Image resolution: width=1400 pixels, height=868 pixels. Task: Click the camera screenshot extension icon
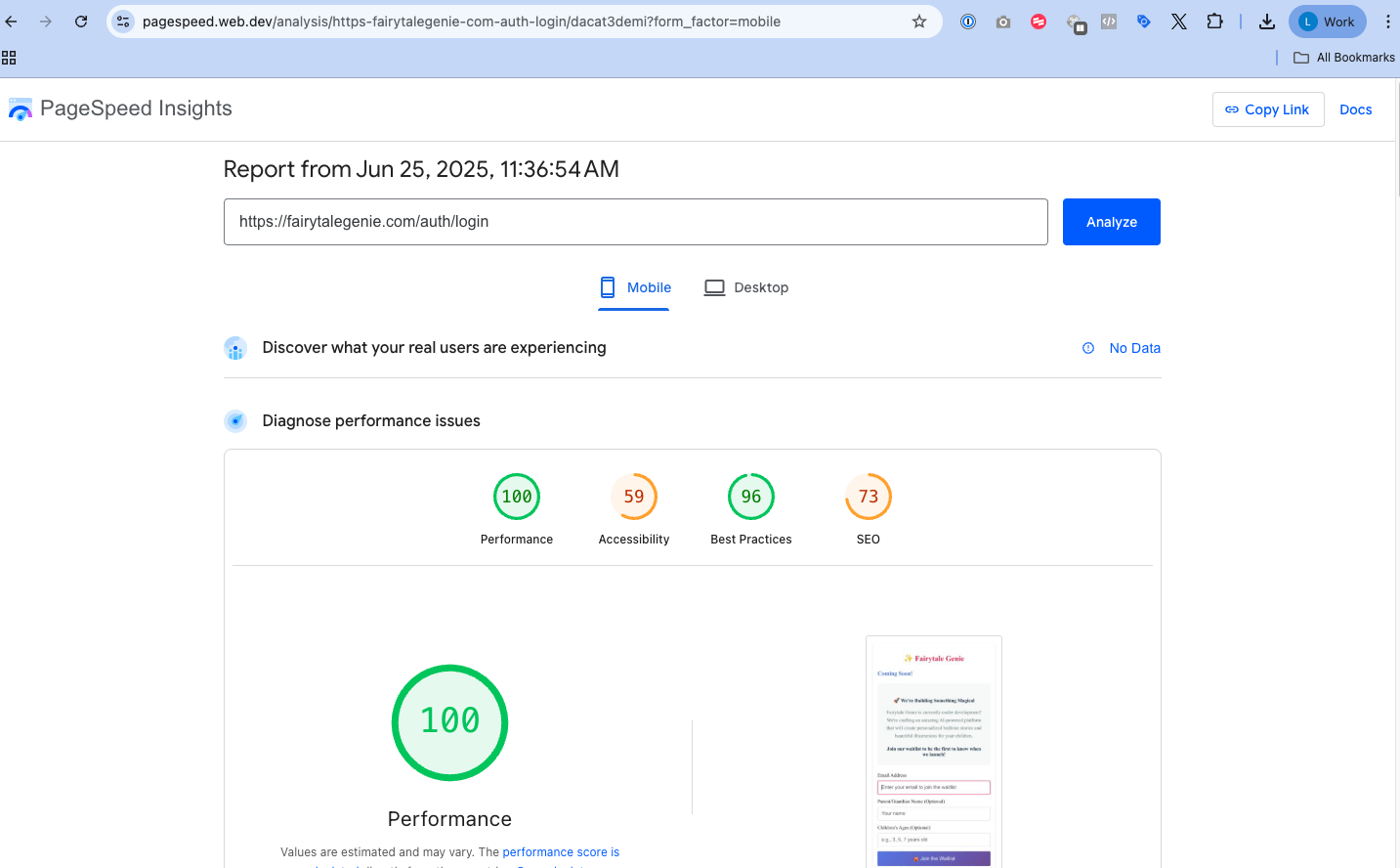1003,22
